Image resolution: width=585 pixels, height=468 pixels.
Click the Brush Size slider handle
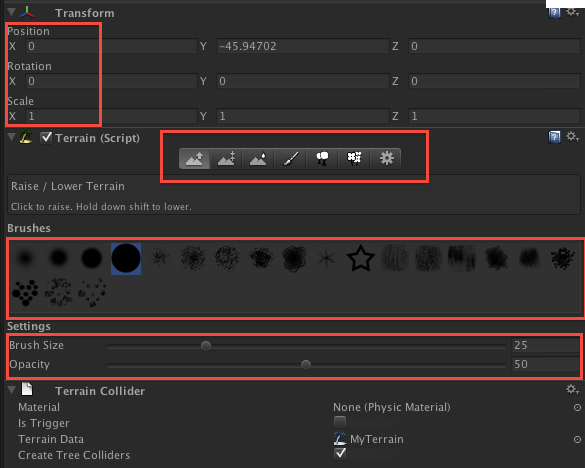pyautogui.click(x=206, y=346)
